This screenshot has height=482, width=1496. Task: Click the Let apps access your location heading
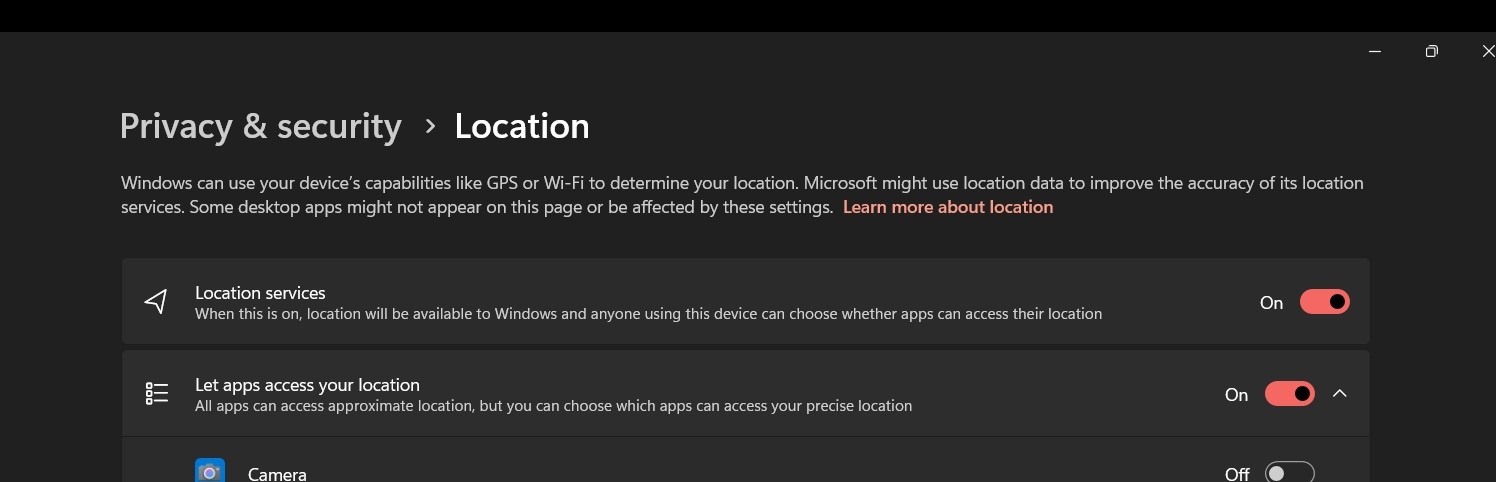click(x=307, y=385)
